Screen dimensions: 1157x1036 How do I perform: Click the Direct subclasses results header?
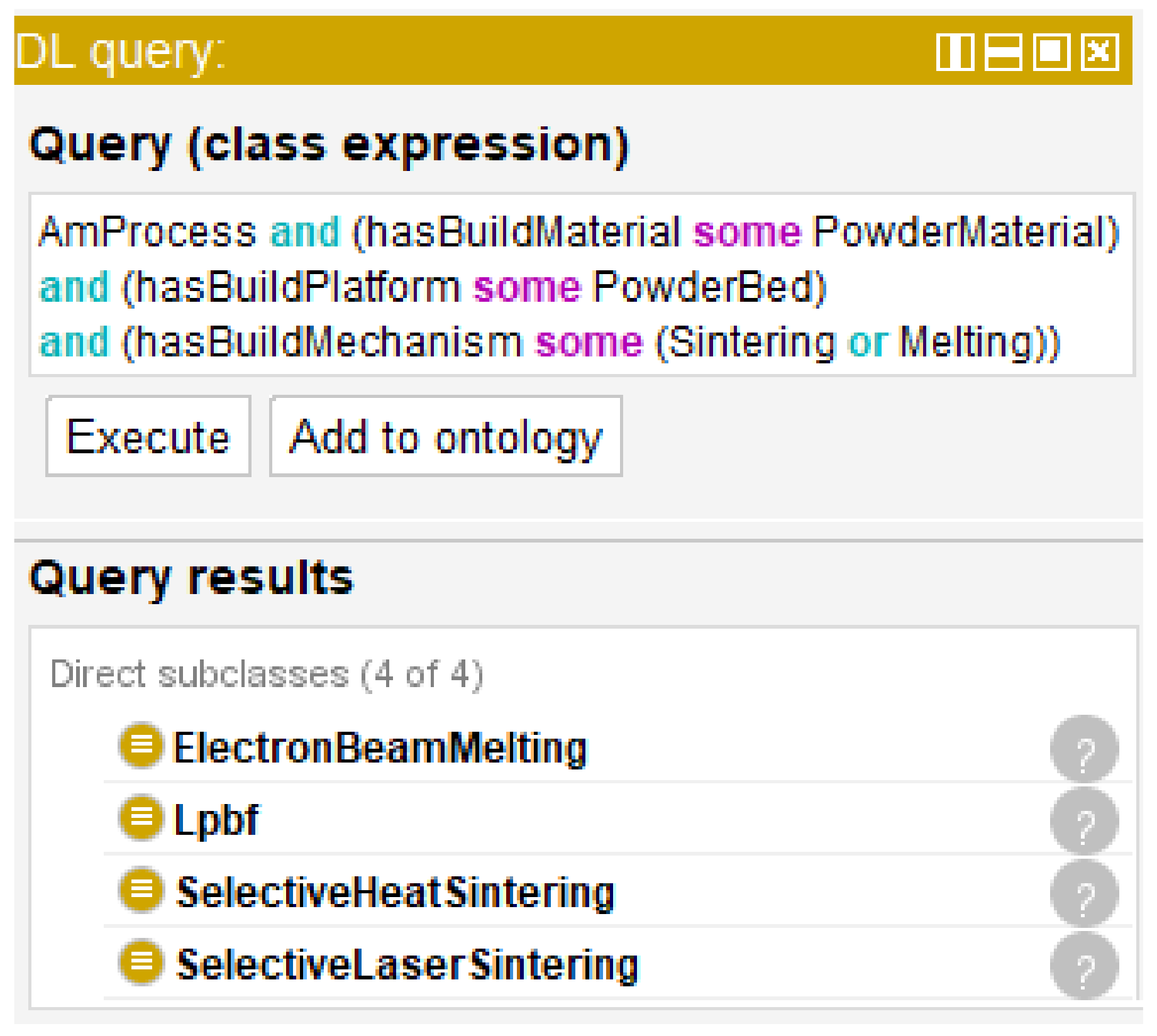tap(267, 675)
